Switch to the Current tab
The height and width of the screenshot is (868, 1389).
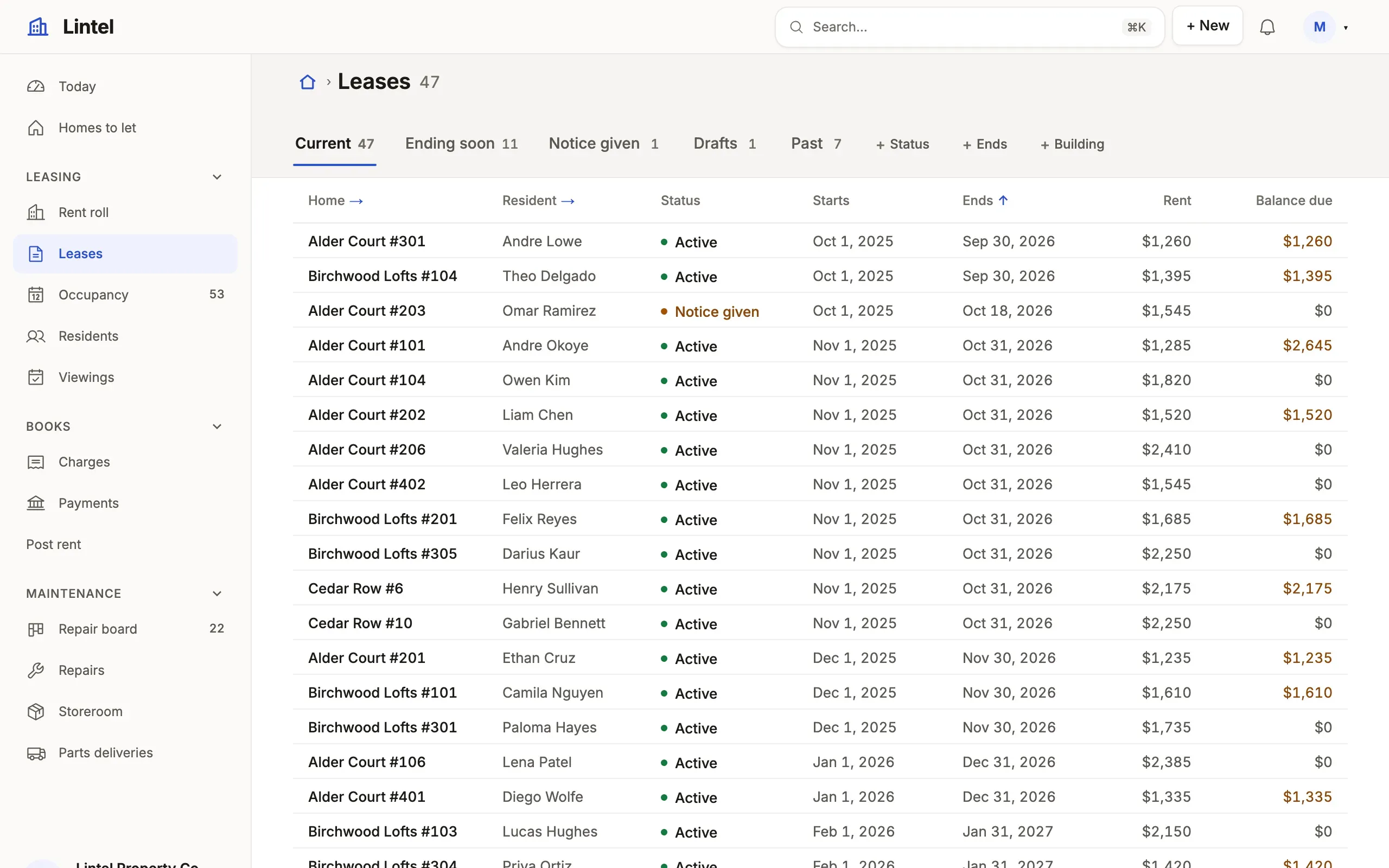coord(335,144)
